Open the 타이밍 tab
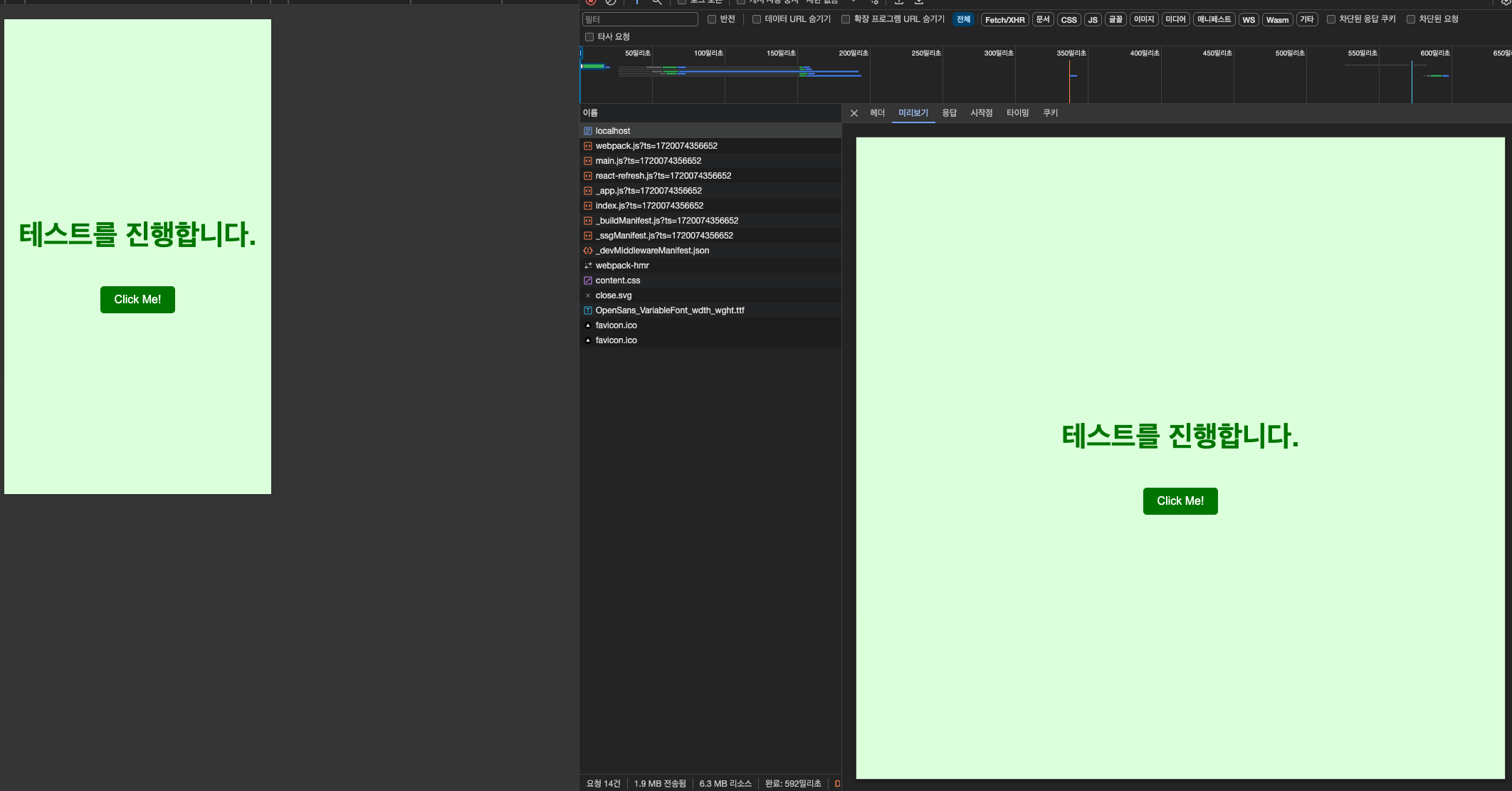The width and height of the screenshot is (1512, 791). (x=1017, y=113)
